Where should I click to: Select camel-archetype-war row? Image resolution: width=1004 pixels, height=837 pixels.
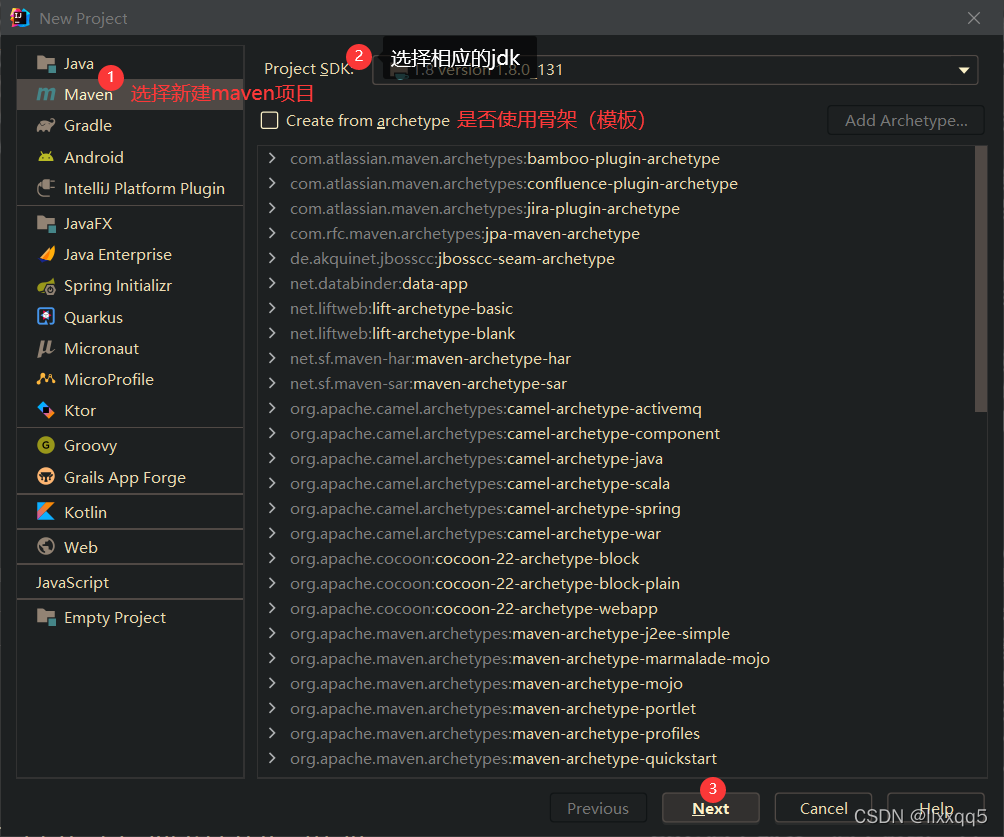616,533
